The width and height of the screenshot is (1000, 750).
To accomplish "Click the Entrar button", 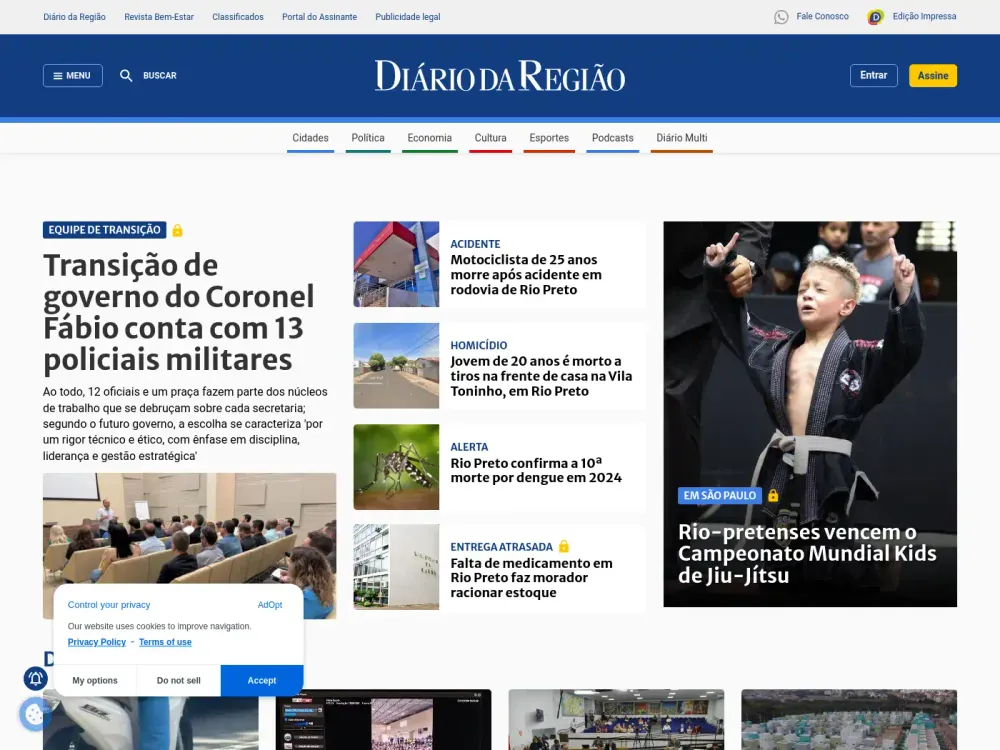I will [873, 75].
